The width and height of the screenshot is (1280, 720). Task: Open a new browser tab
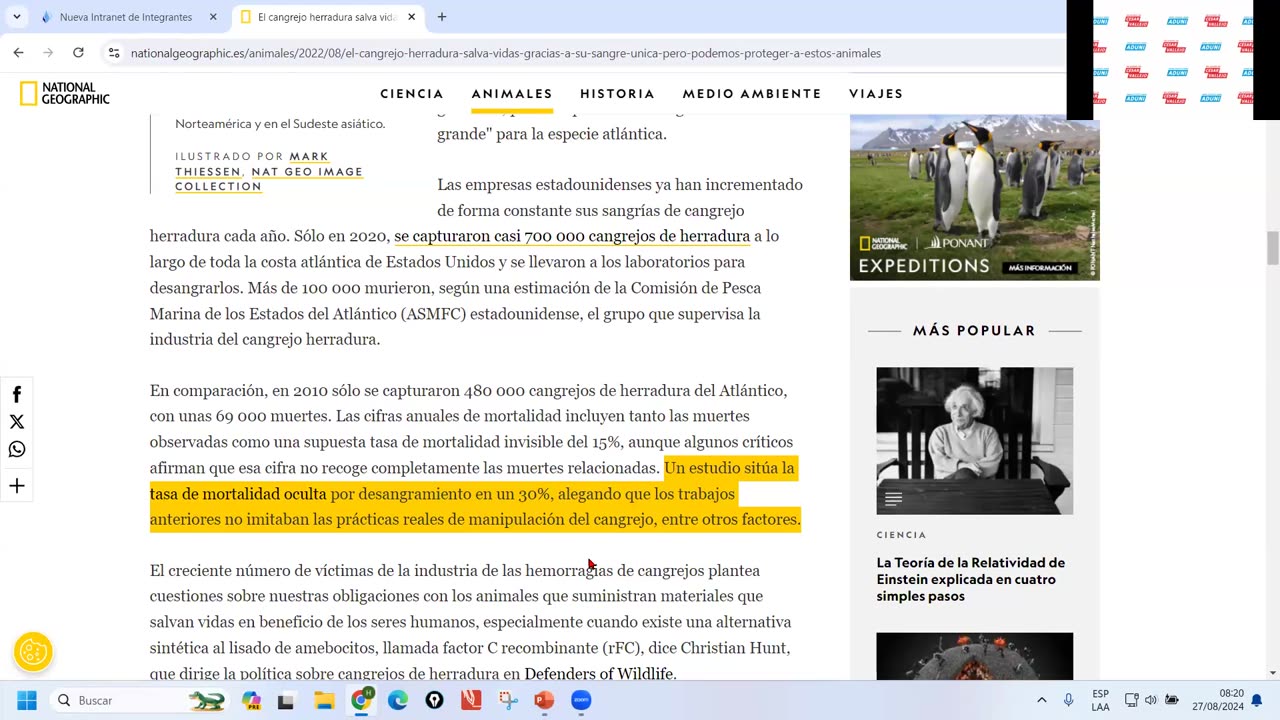(442, 17)
